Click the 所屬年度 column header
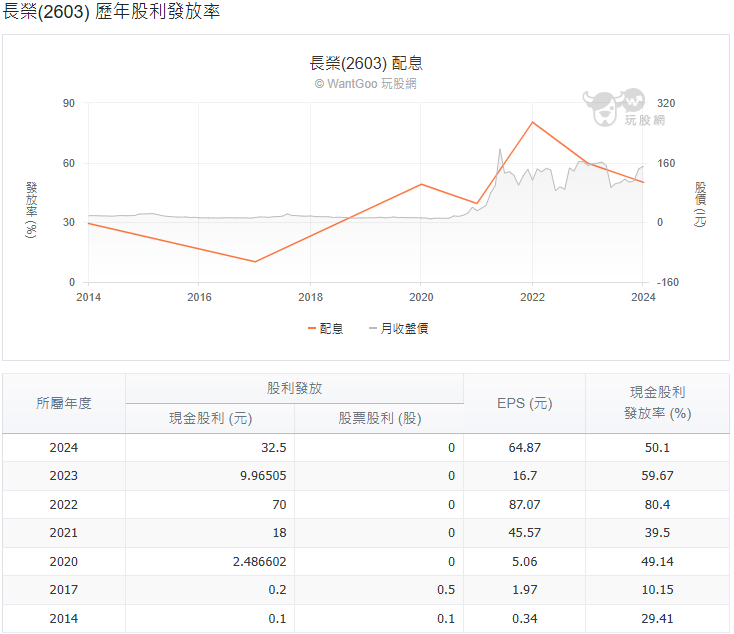The width and height of the screenshot is (734, 634). (64, 403)
